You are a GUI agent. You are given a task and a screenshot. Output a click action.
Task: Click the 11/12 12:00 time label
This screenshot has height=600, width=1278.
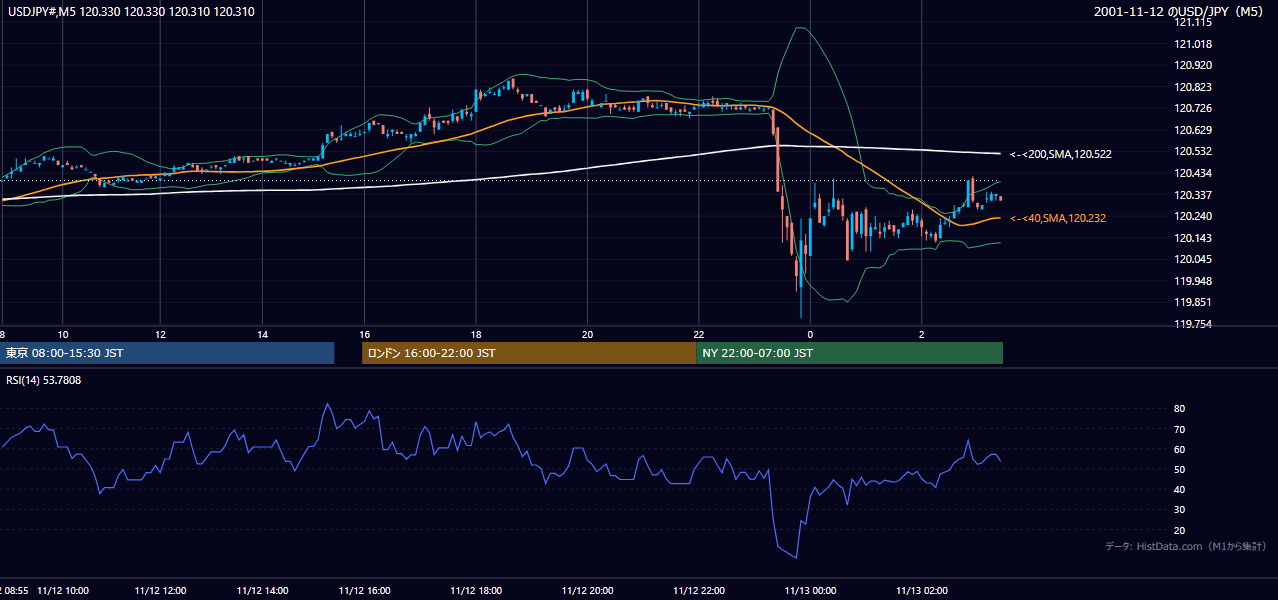[x=160, y=591]
